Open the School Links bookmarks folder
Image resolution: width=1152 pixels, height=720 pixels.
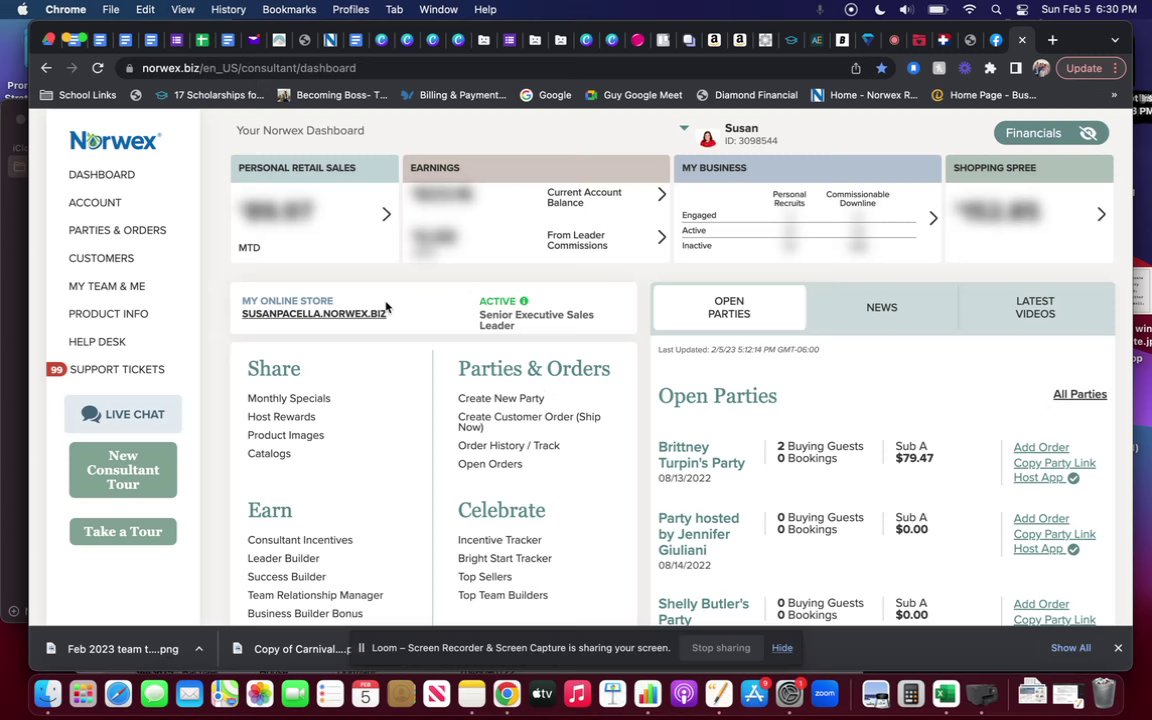78,95
